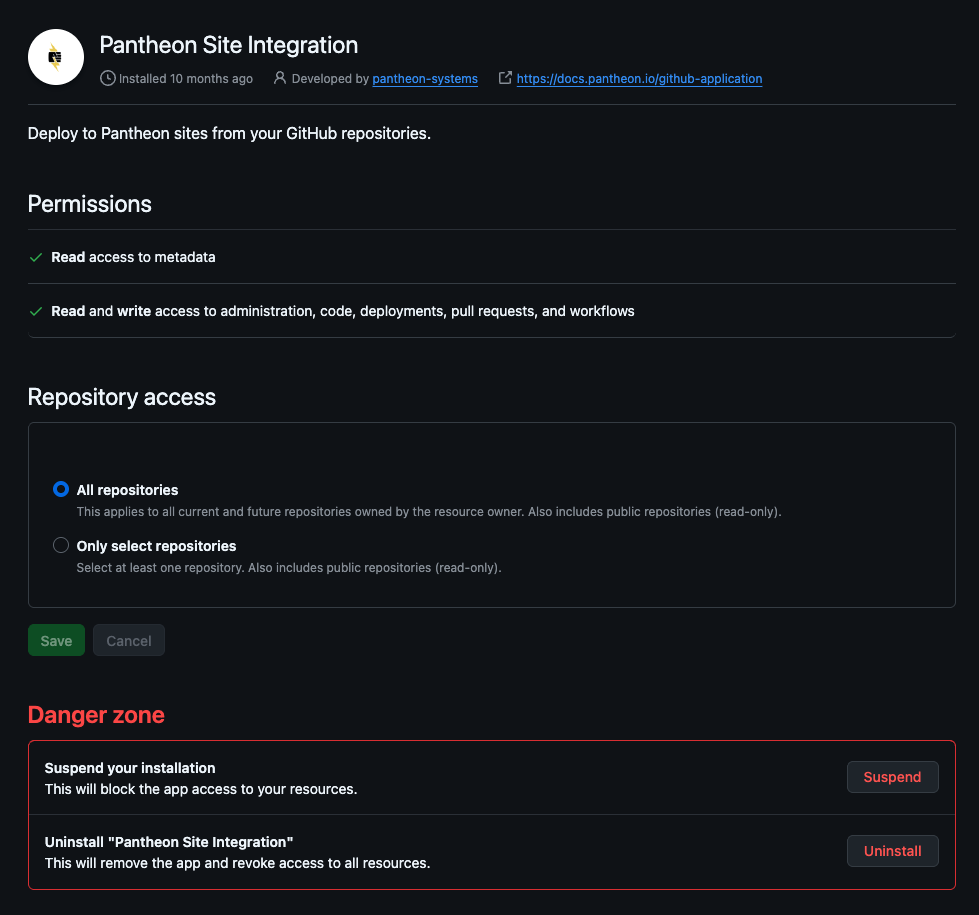The image size is (979, 915).
Task: Click the Pantheon app logo icon
Action: (55, 57)
